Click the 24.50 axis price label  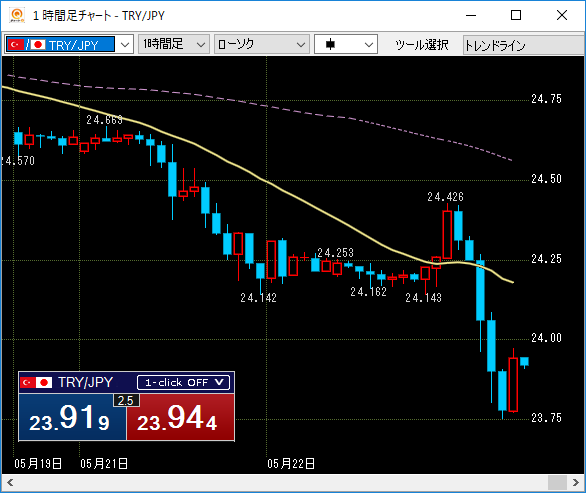coord(546,179)
